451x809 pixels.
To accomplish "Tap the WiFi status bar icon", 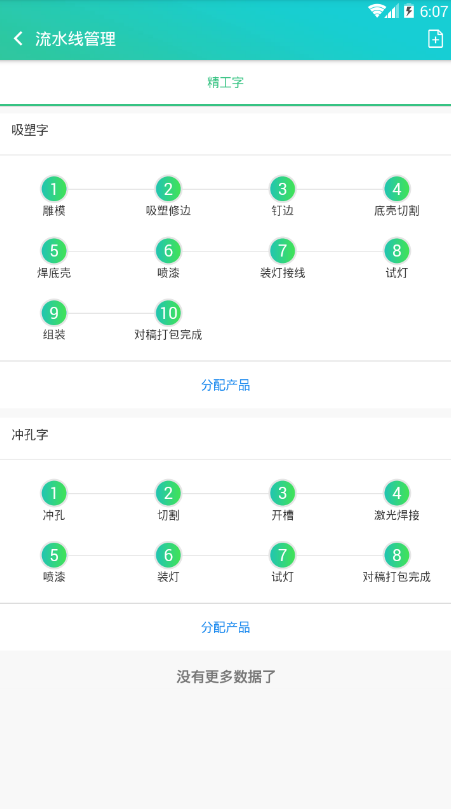I will click(x=377, y=11).
